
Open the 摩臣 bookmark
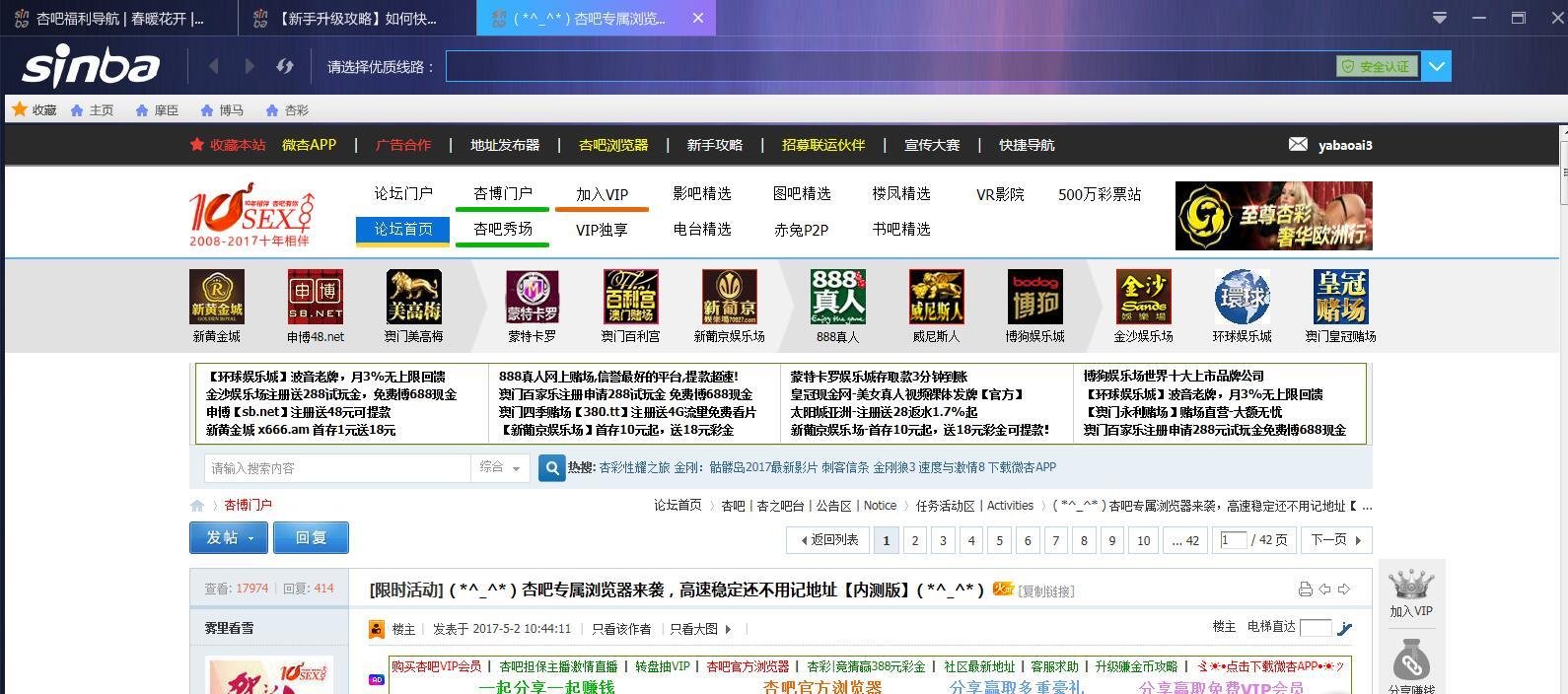click(157, 110)
